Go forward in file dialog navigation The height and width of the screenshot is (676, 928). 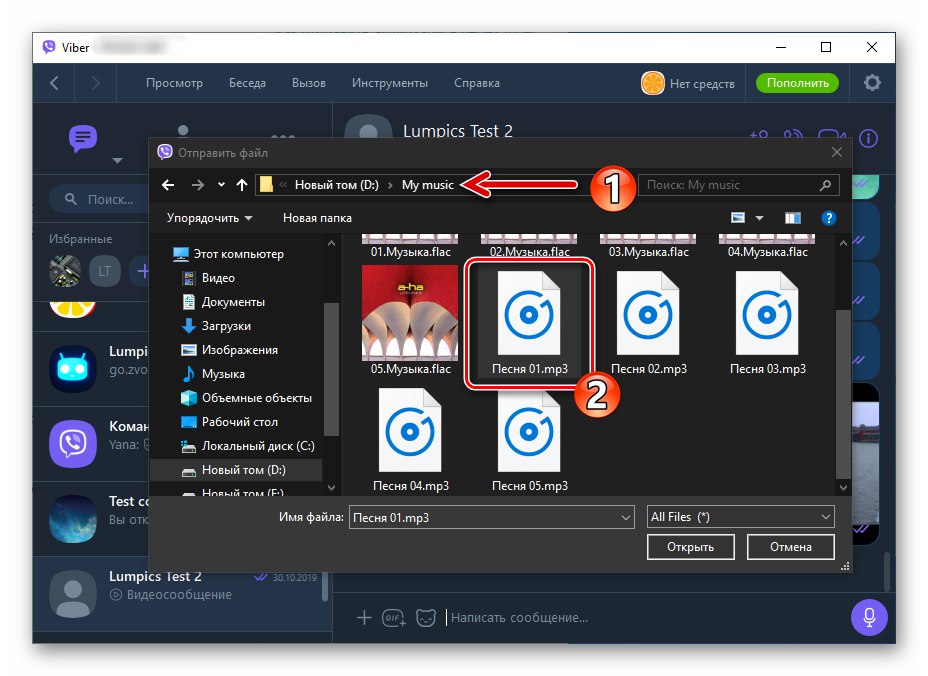click(198, 185)
